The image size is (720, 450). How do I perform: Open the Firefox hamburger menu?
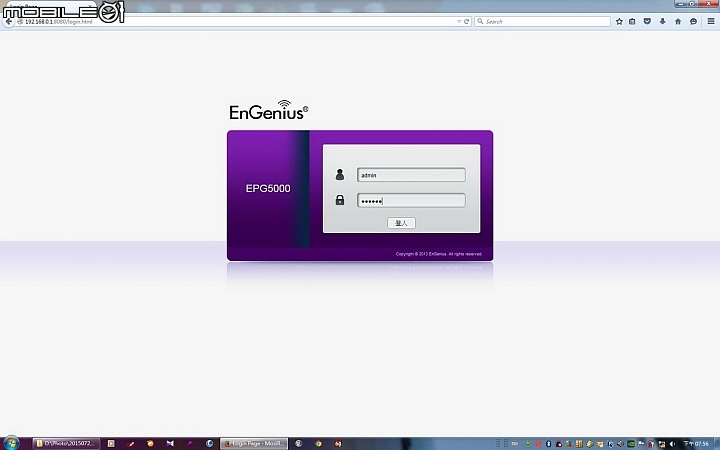tap(711, 22)
